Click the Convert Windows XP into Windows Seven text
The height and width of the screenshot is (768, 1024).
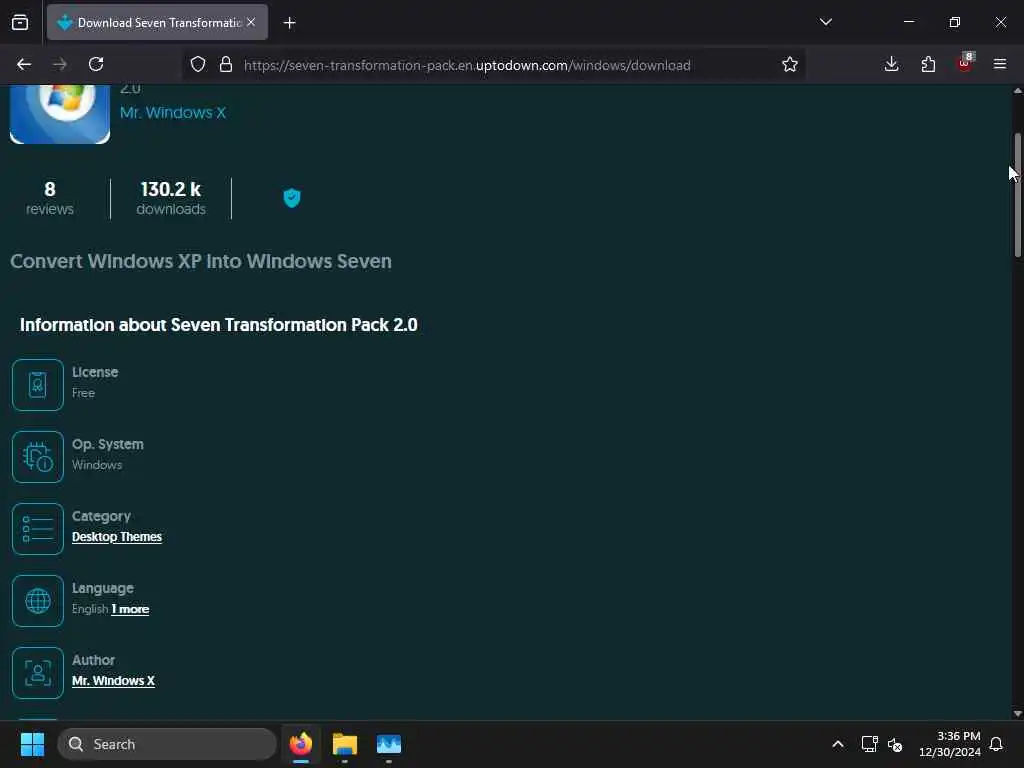[201, 261]
